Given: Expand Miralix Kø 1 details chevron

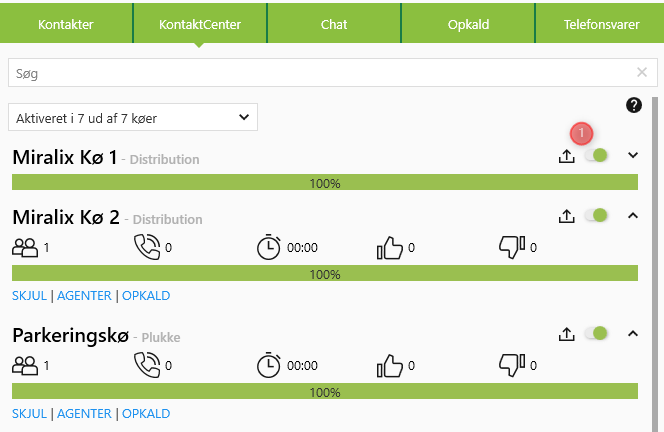Looking at the screenshot, I should tap(632, 155).
